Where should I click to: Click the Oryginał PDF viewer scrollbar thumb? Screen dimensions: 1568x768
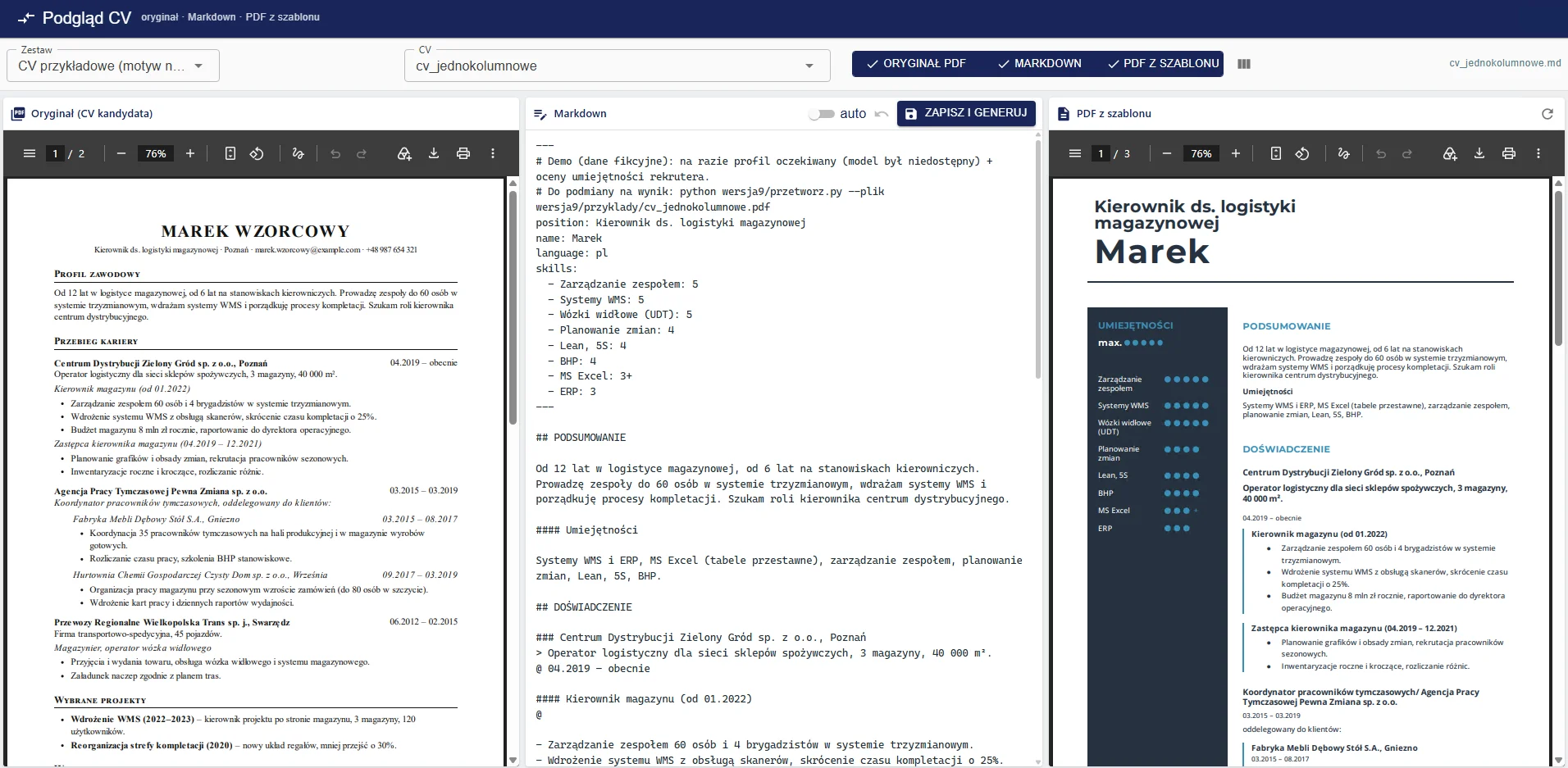coord(513,307)
